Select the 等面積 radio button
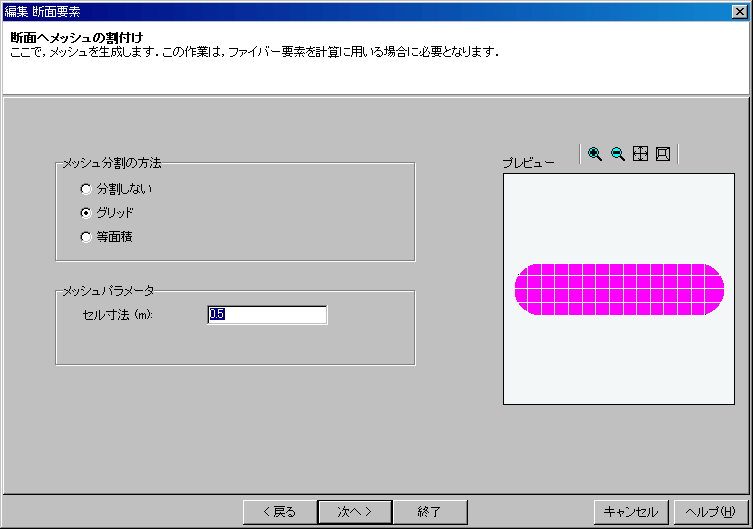 pyautogui.click(x=86, y=237)
